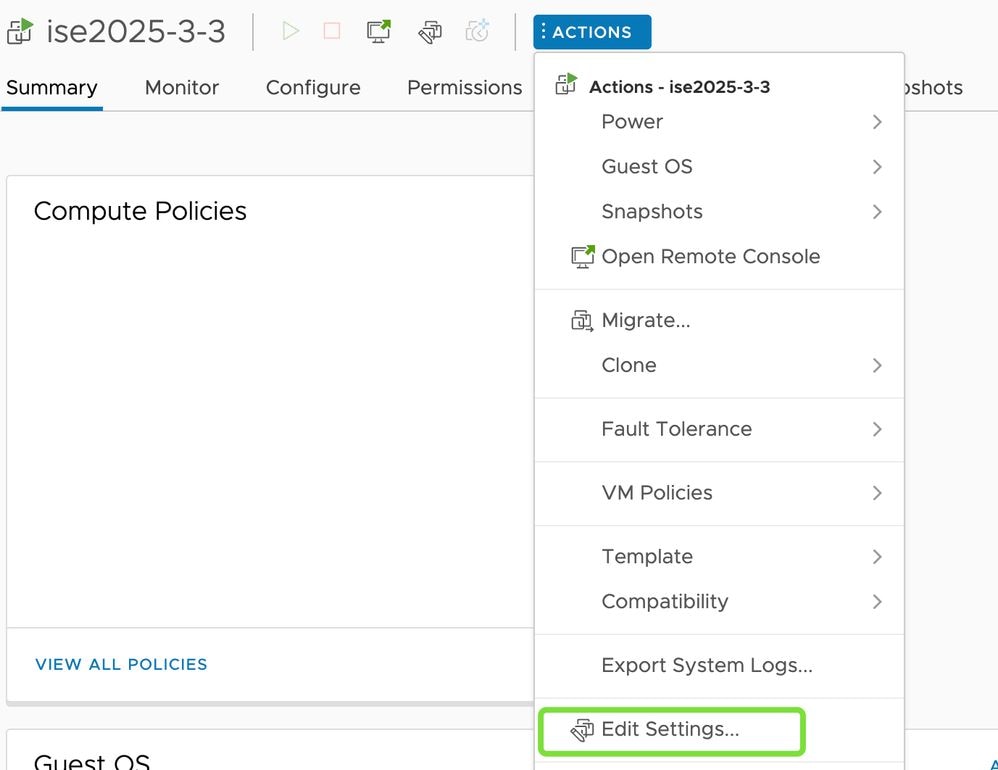Switch to the Monitor tab
The width and height of the screenshot is (998, 770).
click(181, 88)
